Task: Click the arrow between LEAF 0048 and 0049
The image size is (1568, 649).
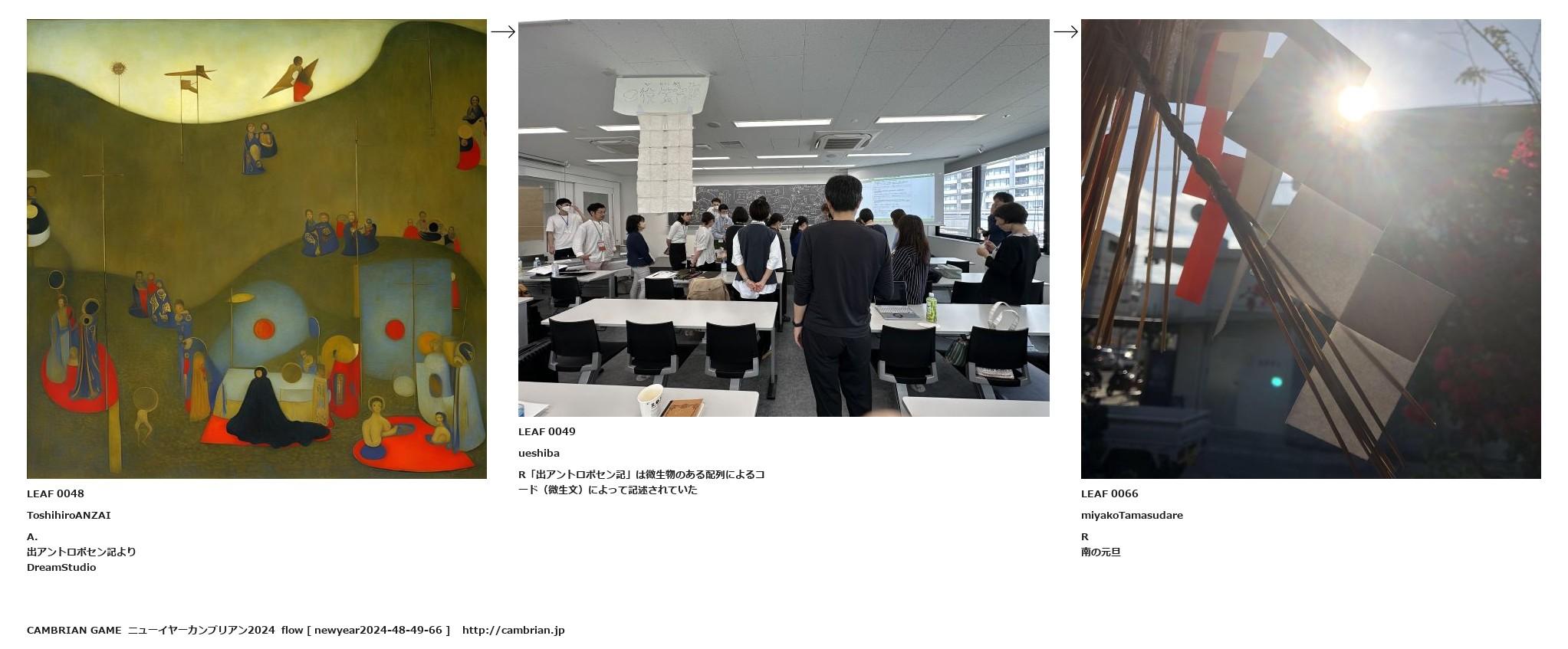Action: coord(502,31)
